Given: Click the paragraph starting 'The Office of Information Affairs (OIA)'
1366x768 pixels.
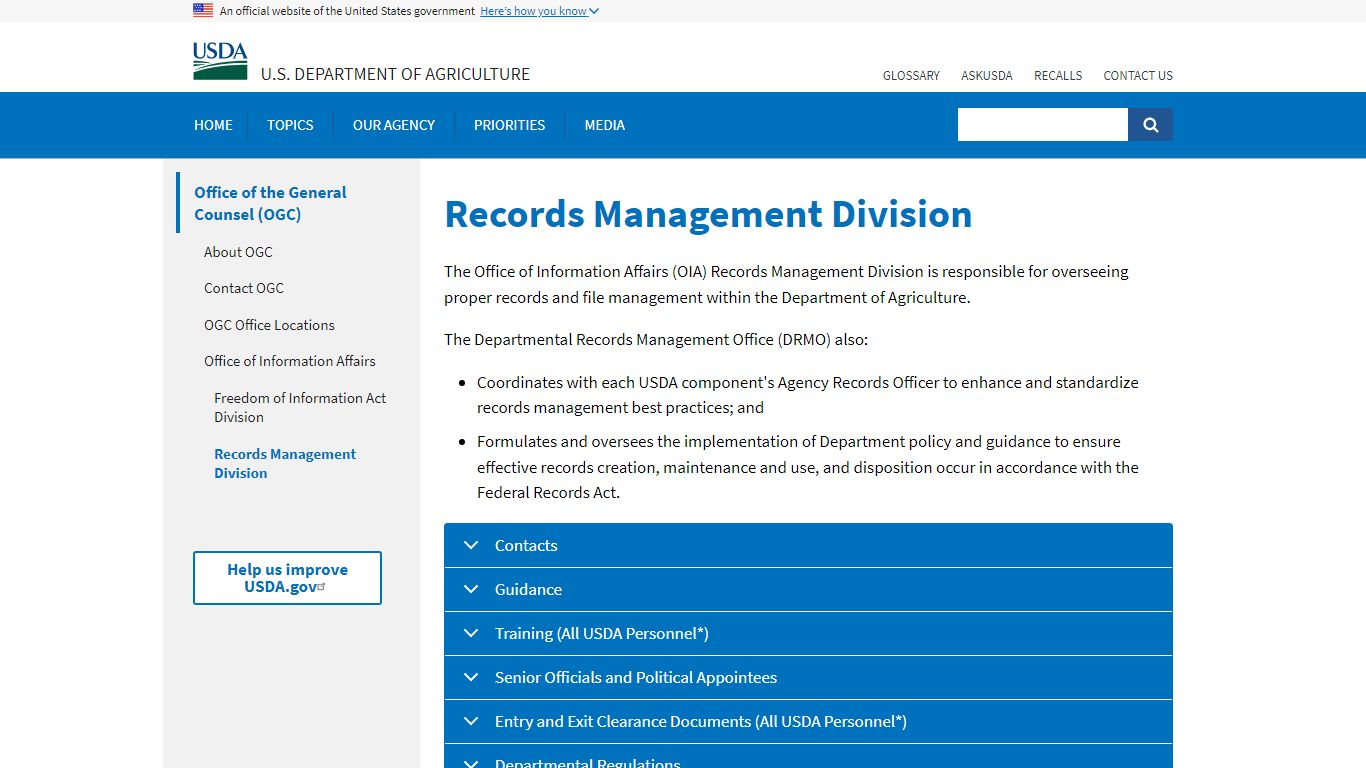Looking at the screenshot, I should click(x=786, y=284).
